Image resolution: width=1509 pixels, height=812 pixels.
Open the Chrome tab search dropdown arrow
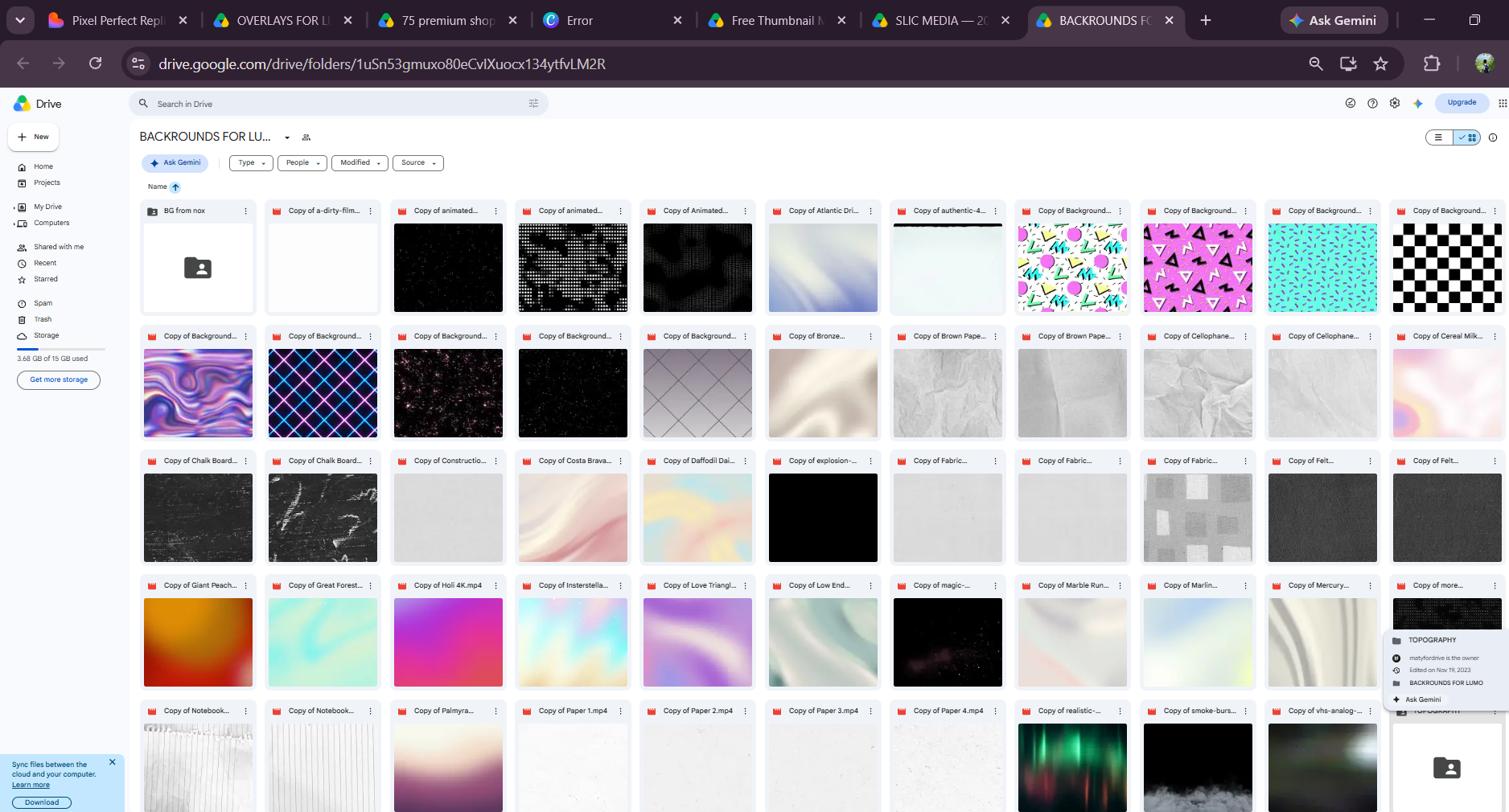20,20
